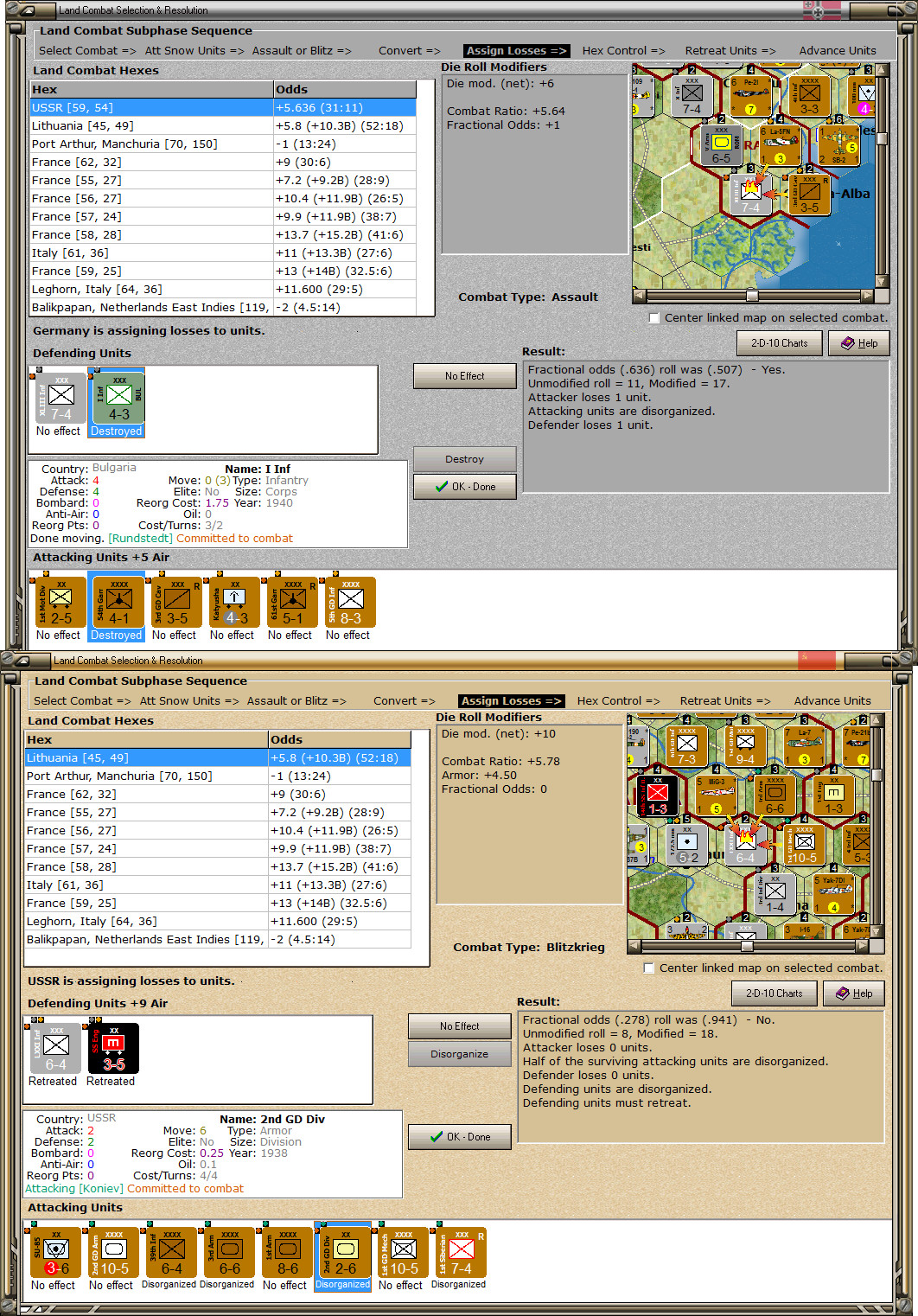
Task: Click the 6-5 armor unit on Germany's map
Action: [x=721, y=145]
